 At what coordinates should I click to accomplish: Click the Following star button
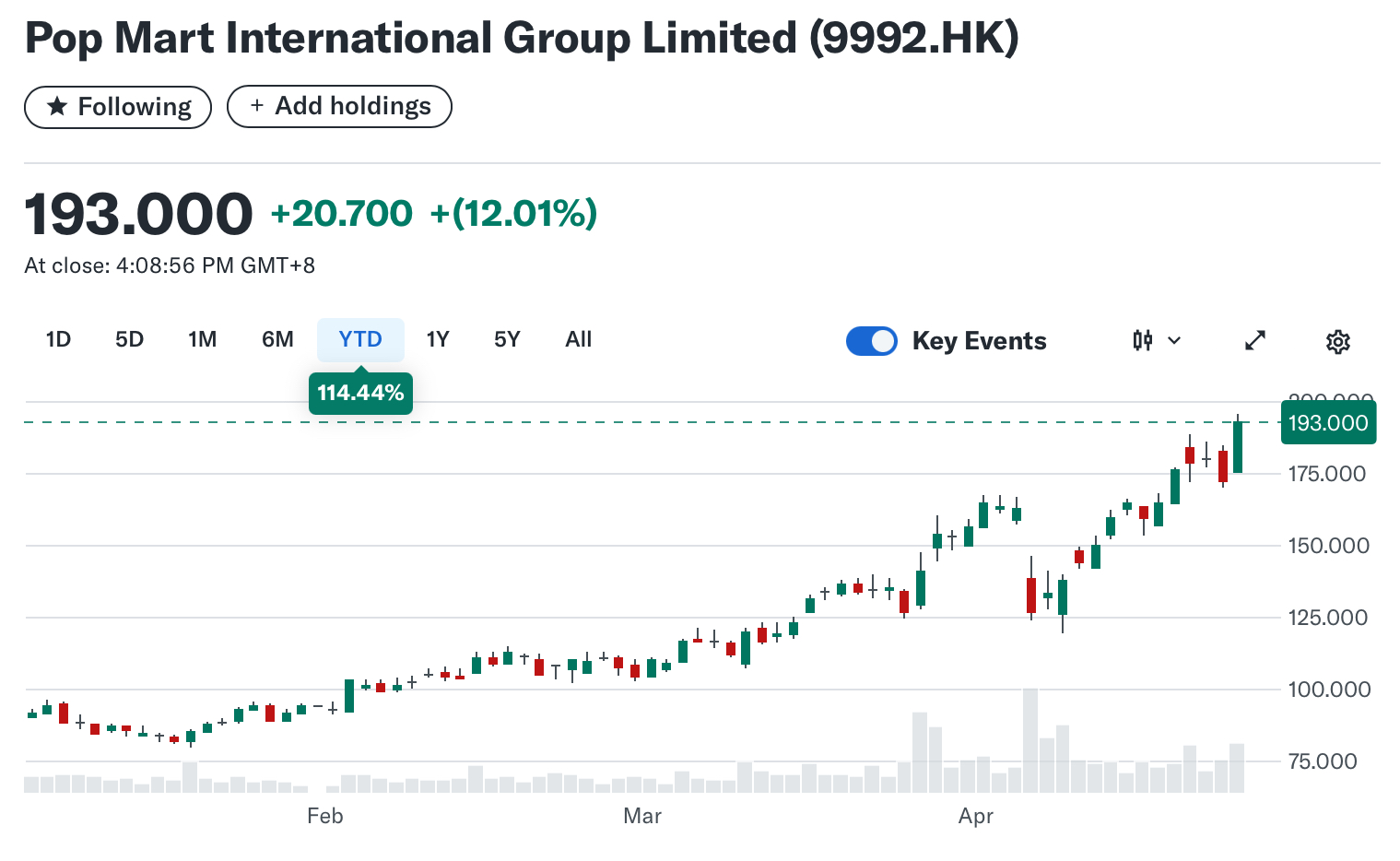pos(118,107)
